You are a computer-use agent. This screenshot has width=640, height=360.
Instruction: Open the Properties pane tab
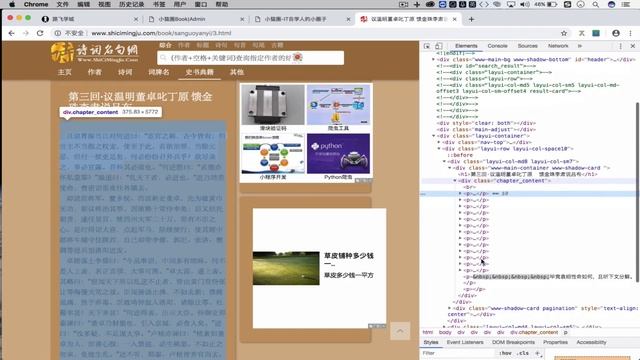click(555, 342)
